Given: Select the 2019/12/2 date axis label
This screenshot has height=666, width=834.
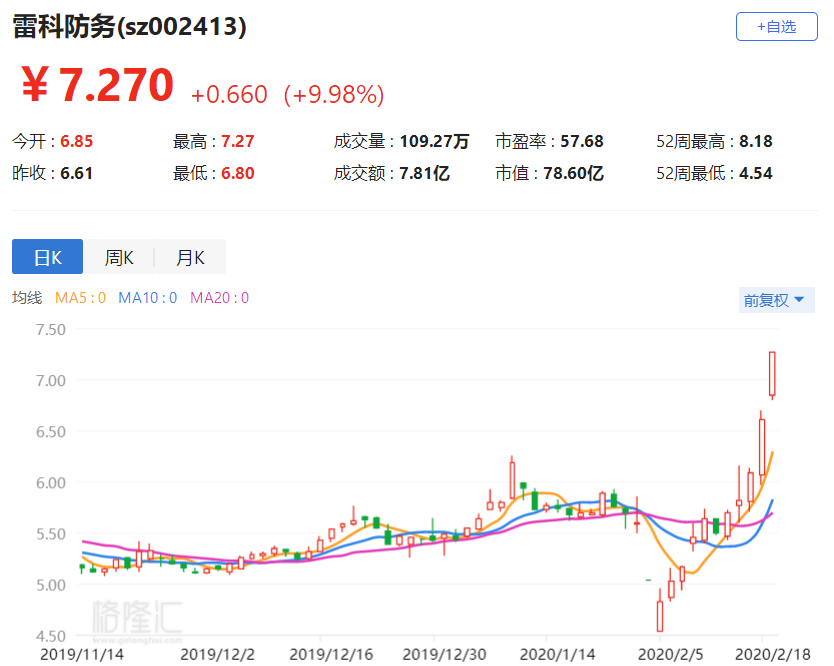Looking at the screenshot, I should (218, 654).
